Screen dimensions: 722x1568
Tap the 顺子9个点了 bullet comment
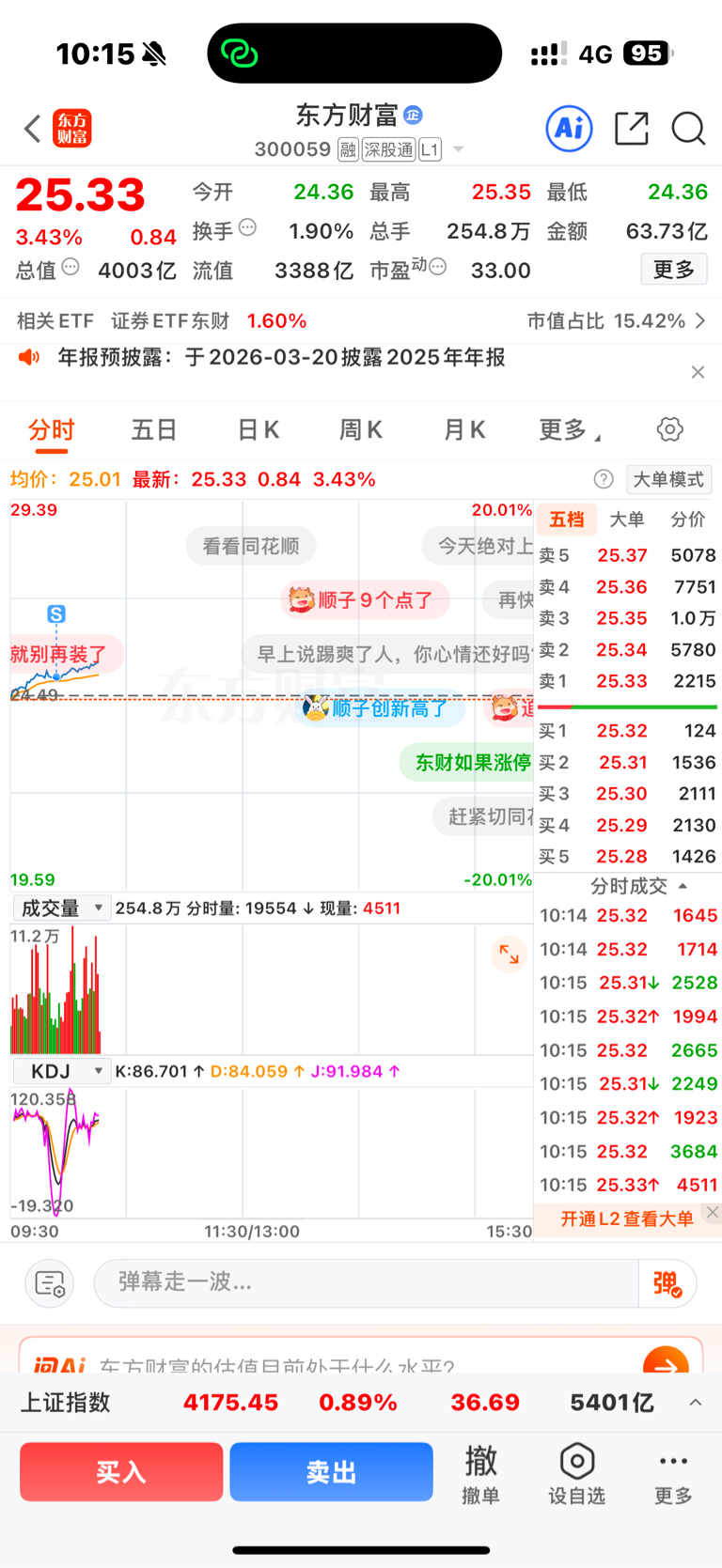tap(365, 599)
